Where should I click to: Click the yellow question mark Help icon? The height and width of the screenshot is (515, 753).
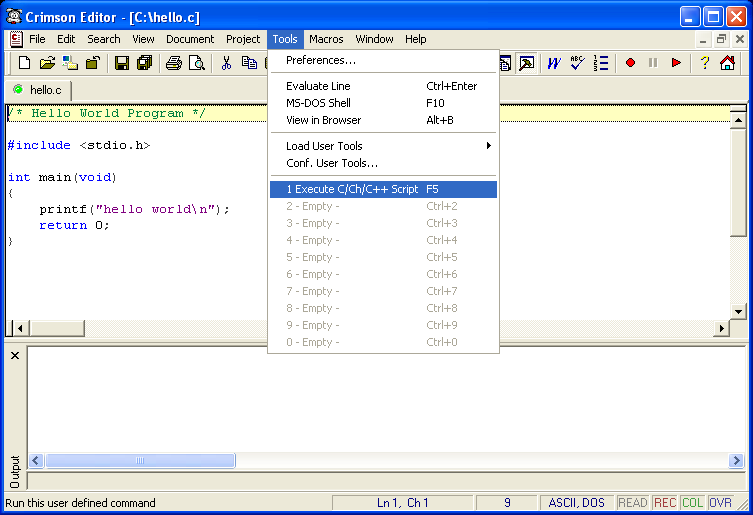[704, 63]
